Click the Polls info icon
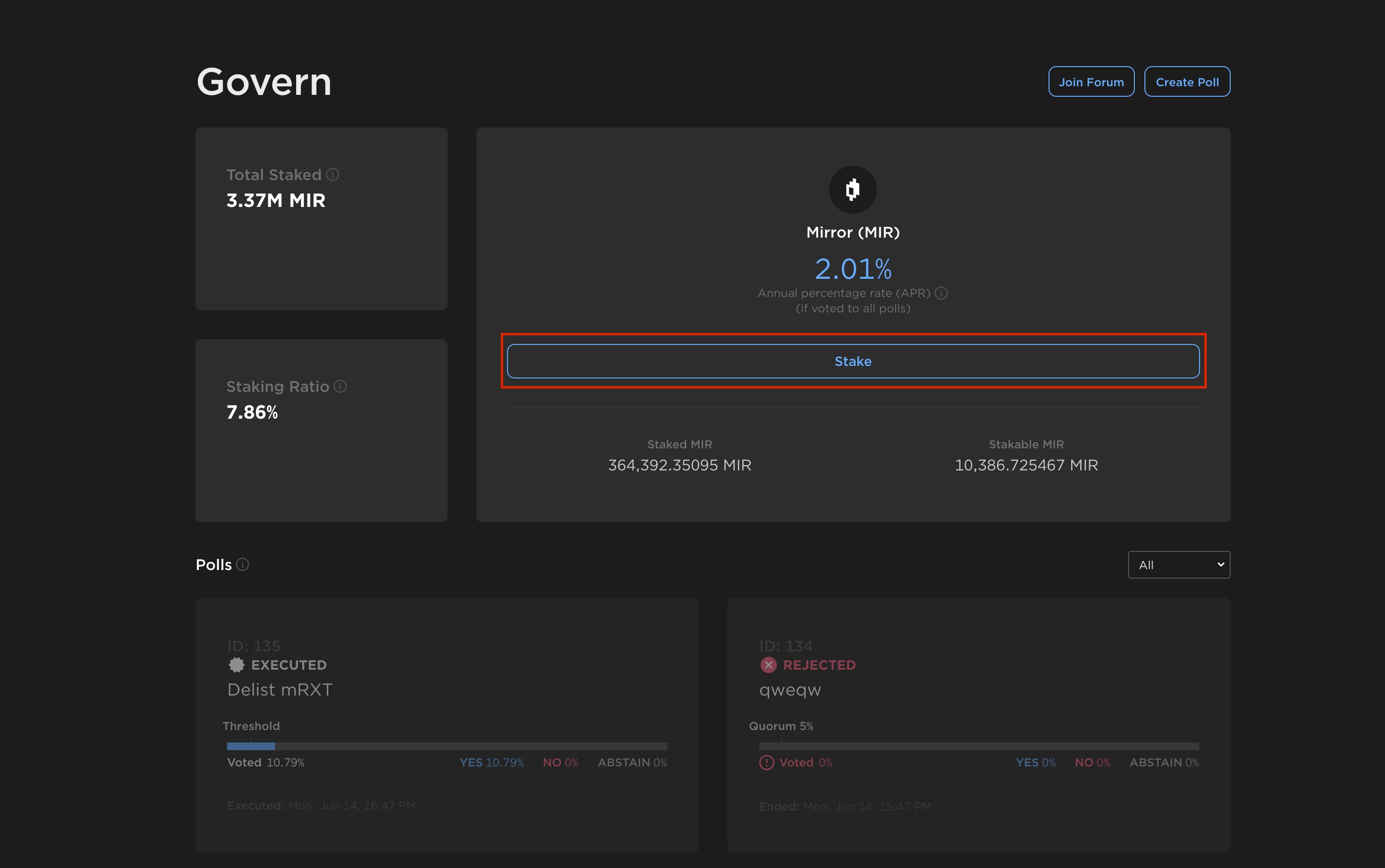The image size is (1385, 868). (243, 564)
